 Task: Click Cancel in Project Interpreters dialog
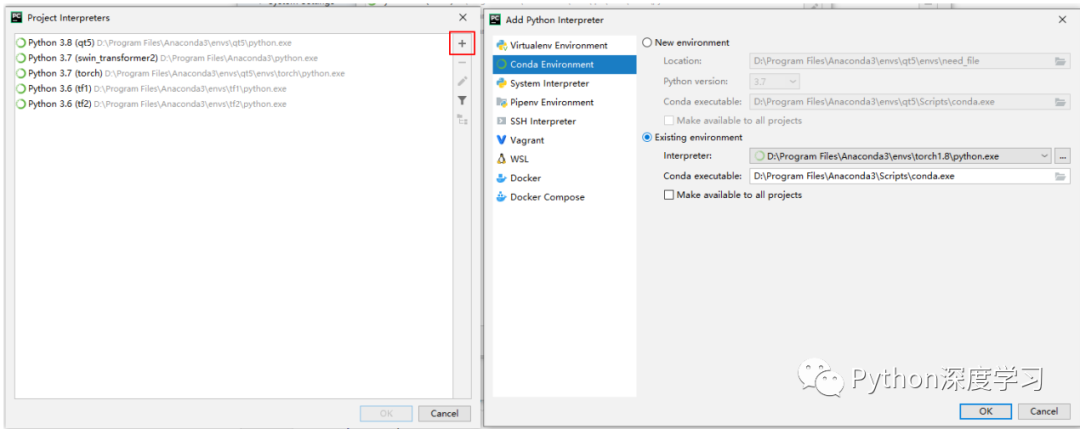(444, 413)
